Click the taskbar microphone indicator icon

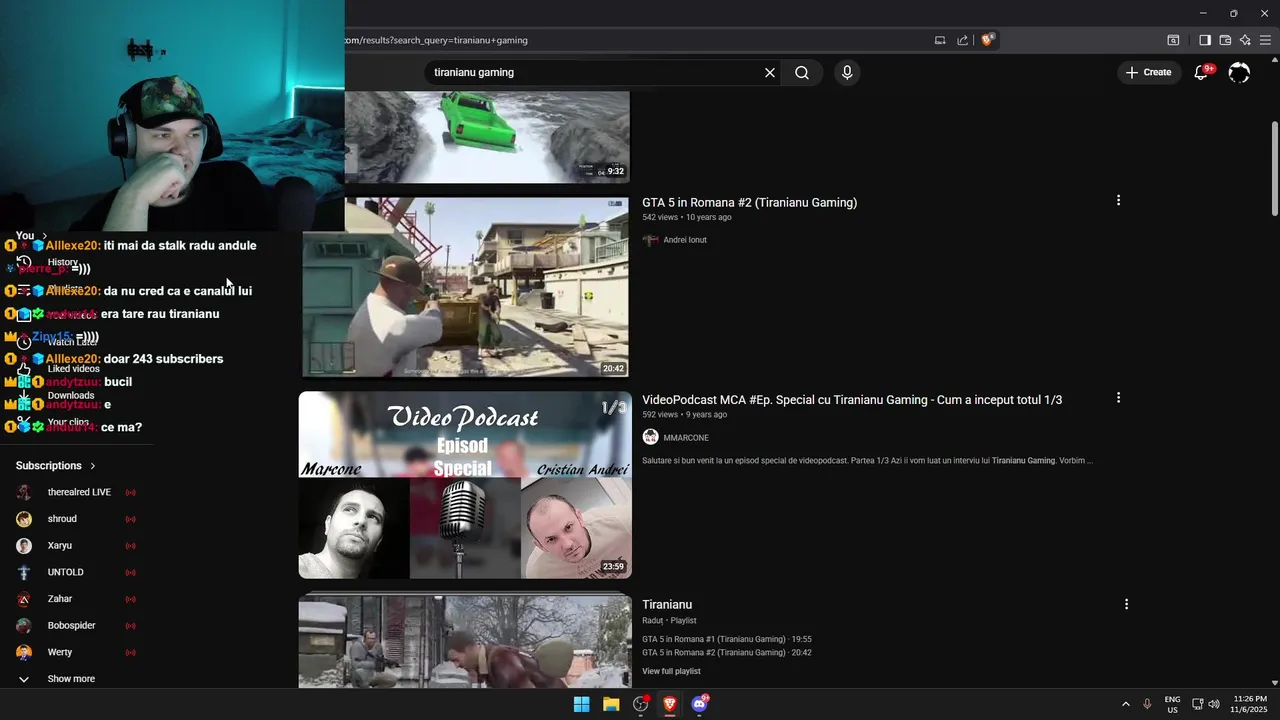(x=1147, y=704)
